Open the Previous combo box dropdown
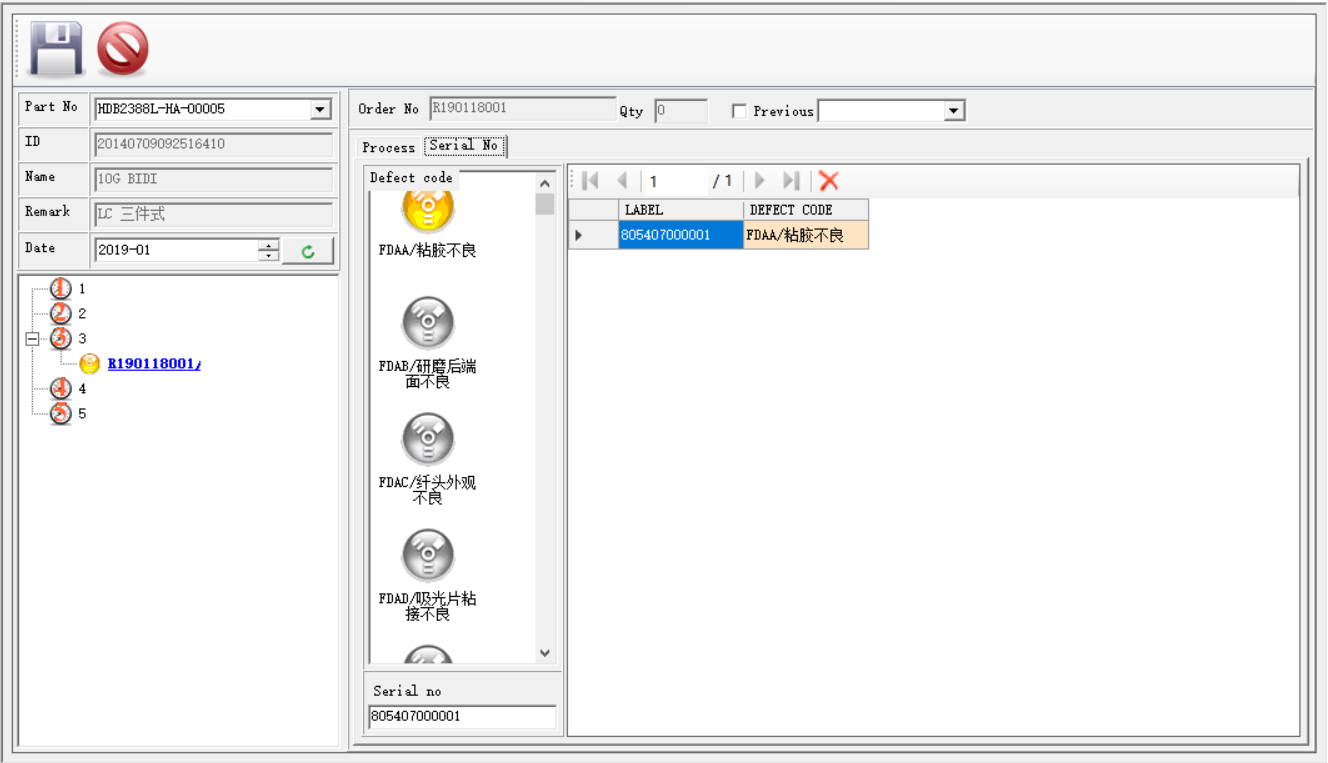Screen dimensions: 1328x763 click(954, 111)
